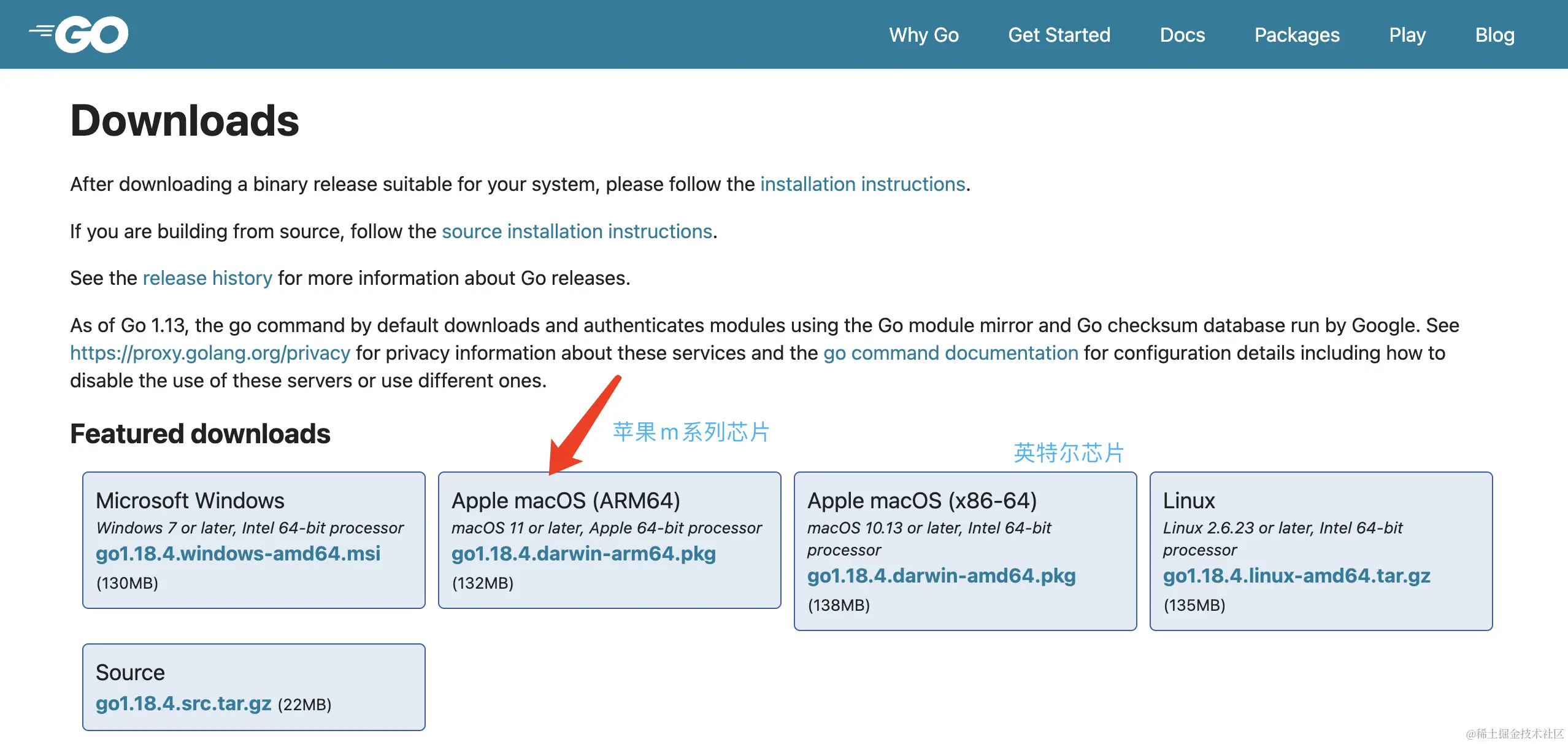The image size is (1568, 744).
Task: Click the release history link
Action: [207, 278]
